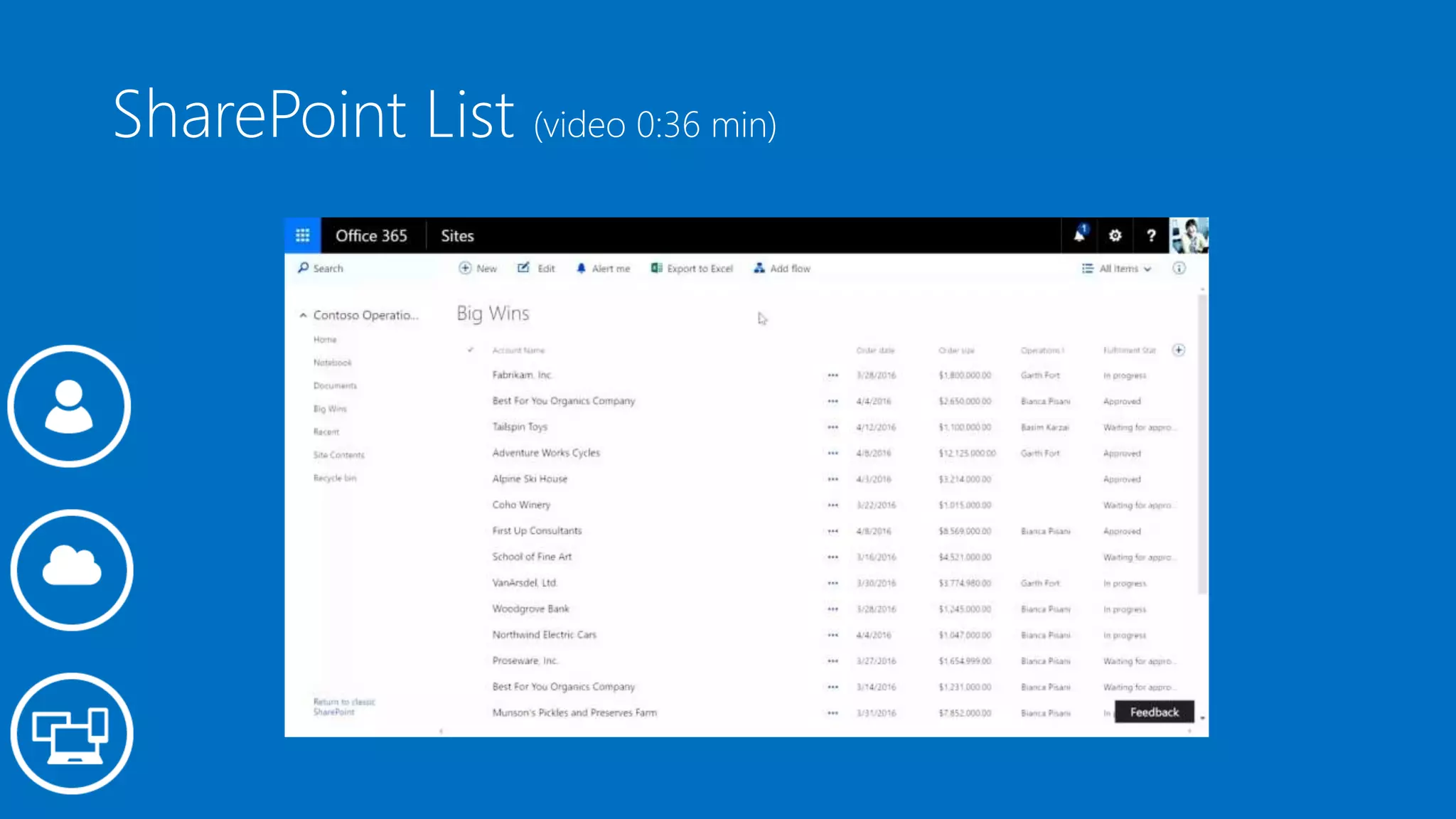Go to Home in left navigation
1456x819 pixels.
325,339
